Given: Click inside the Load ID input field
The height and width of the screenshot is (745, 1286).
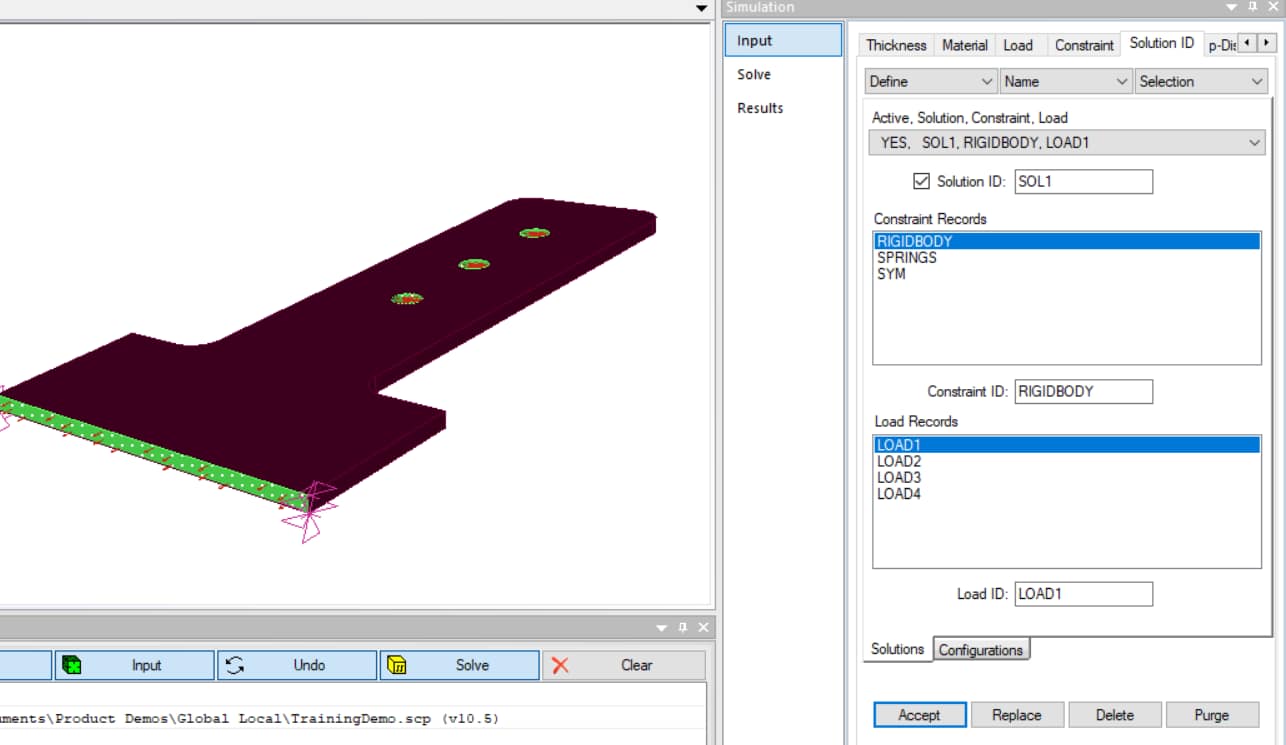Looking at the screenshot, I should (1083, 593).
